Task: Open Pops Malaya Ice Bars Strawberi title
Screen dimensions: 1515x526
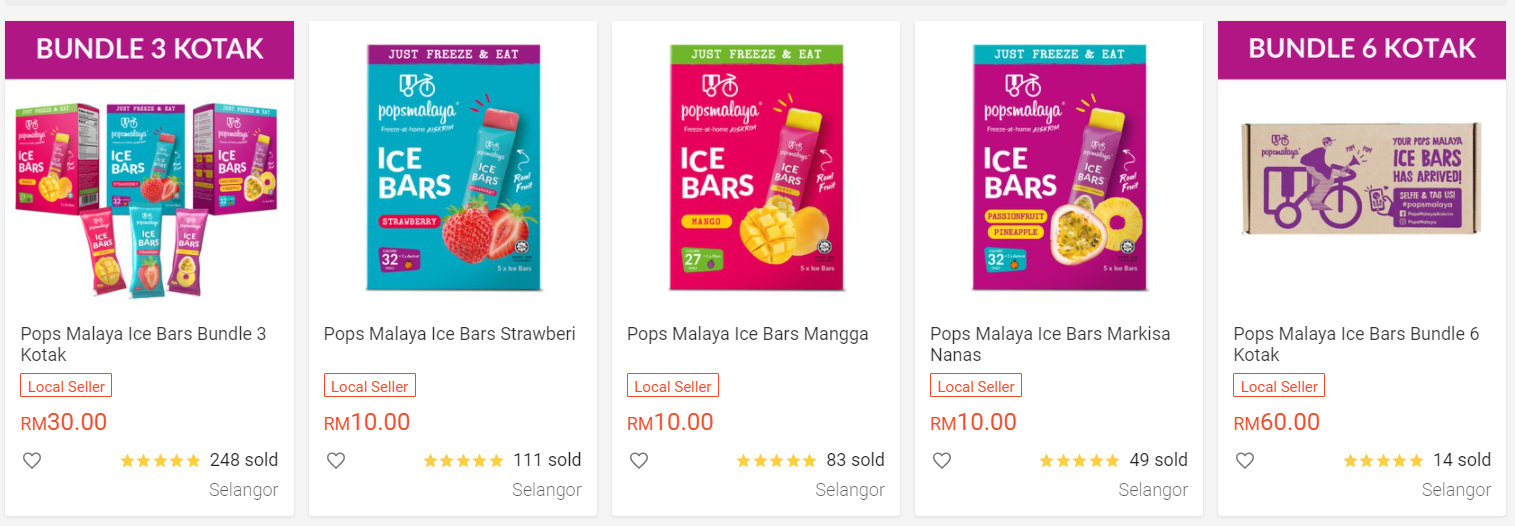Action: [x=449, y=334]
